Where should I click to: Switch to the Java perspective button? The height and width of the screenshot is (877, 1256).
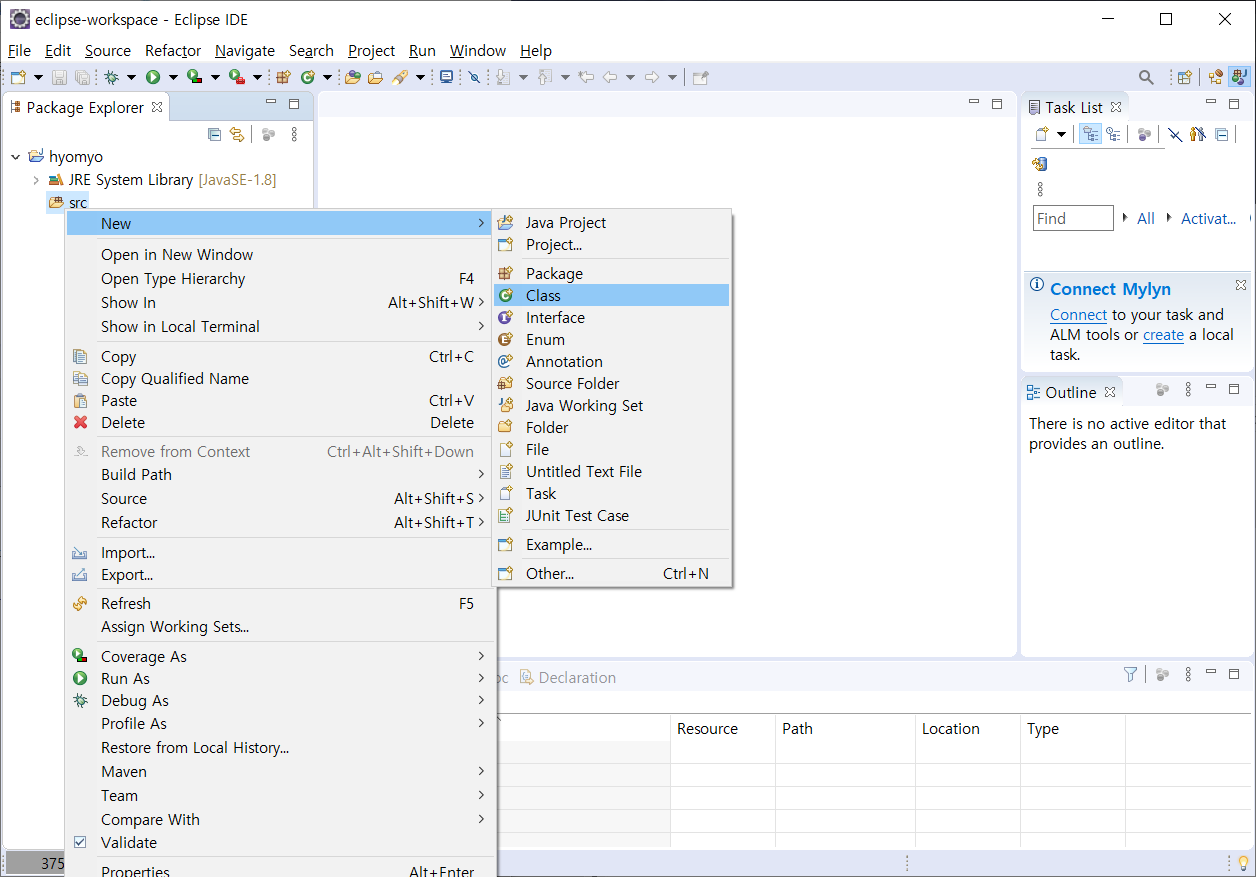click(1240, 77)
